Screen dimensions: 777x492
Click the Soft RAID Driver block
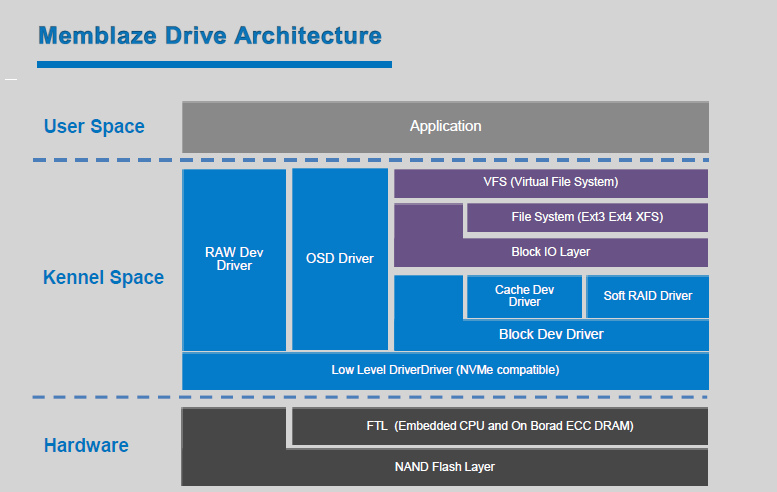click(x=648, y=296)
